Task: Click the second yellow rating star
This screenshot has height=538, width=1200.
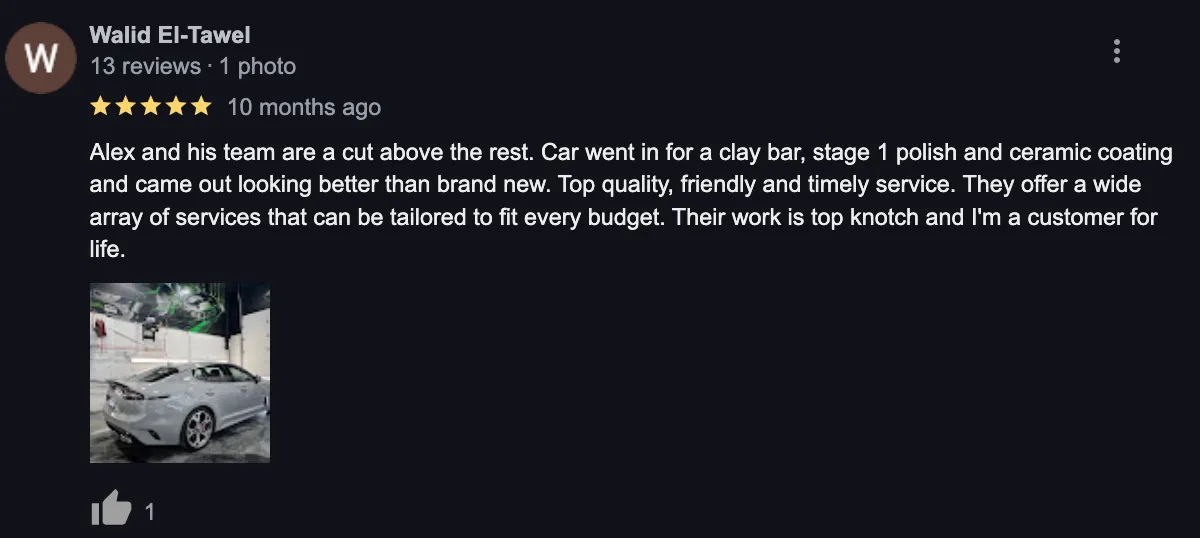Action: pyautogui.click(x=126, y=106)
